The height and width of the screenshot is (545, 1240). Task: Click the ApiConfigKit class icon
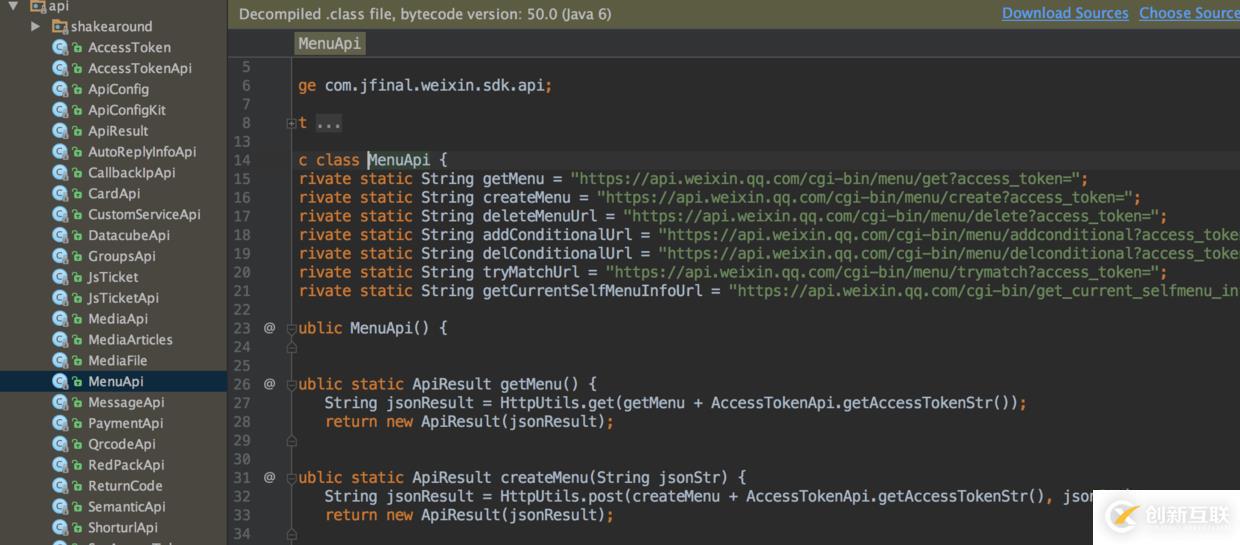point(60,110)
